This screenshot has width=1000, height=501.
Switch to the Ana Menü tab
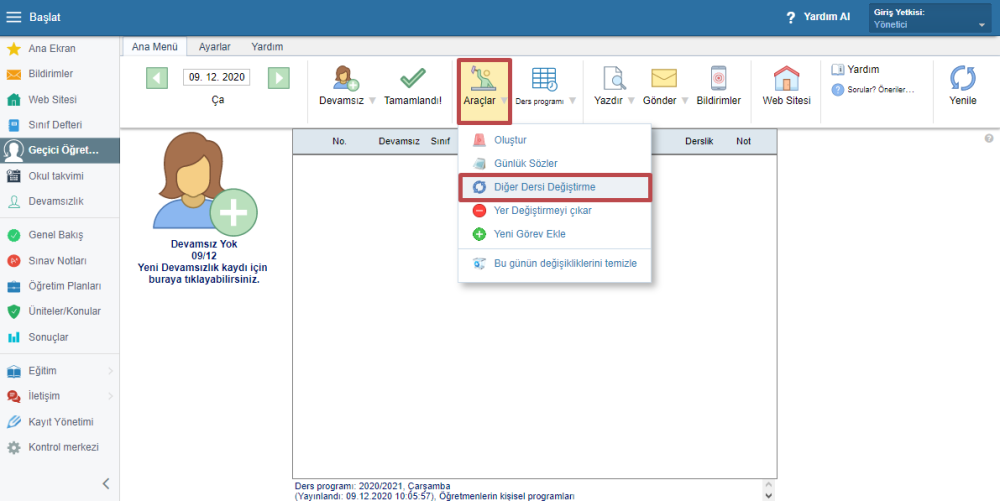[154, 47]
